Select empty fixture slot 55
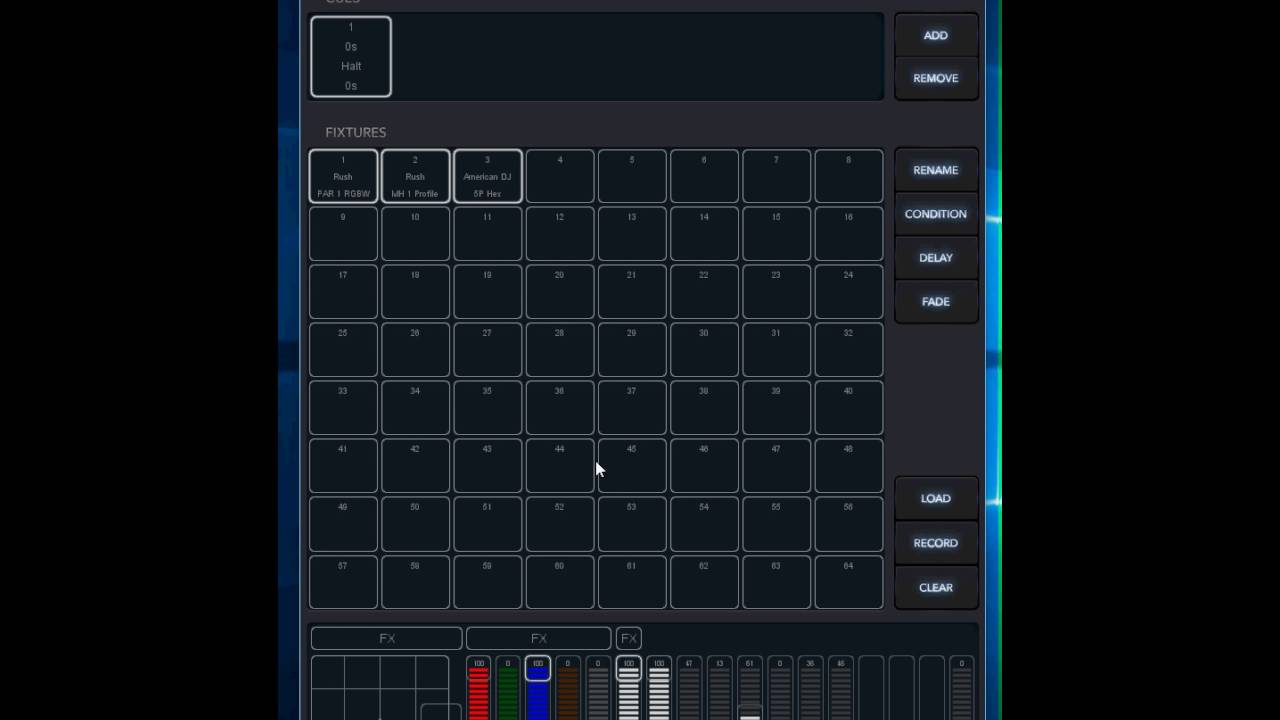The width and height of the screenshot is (1280, 720). 776,524
